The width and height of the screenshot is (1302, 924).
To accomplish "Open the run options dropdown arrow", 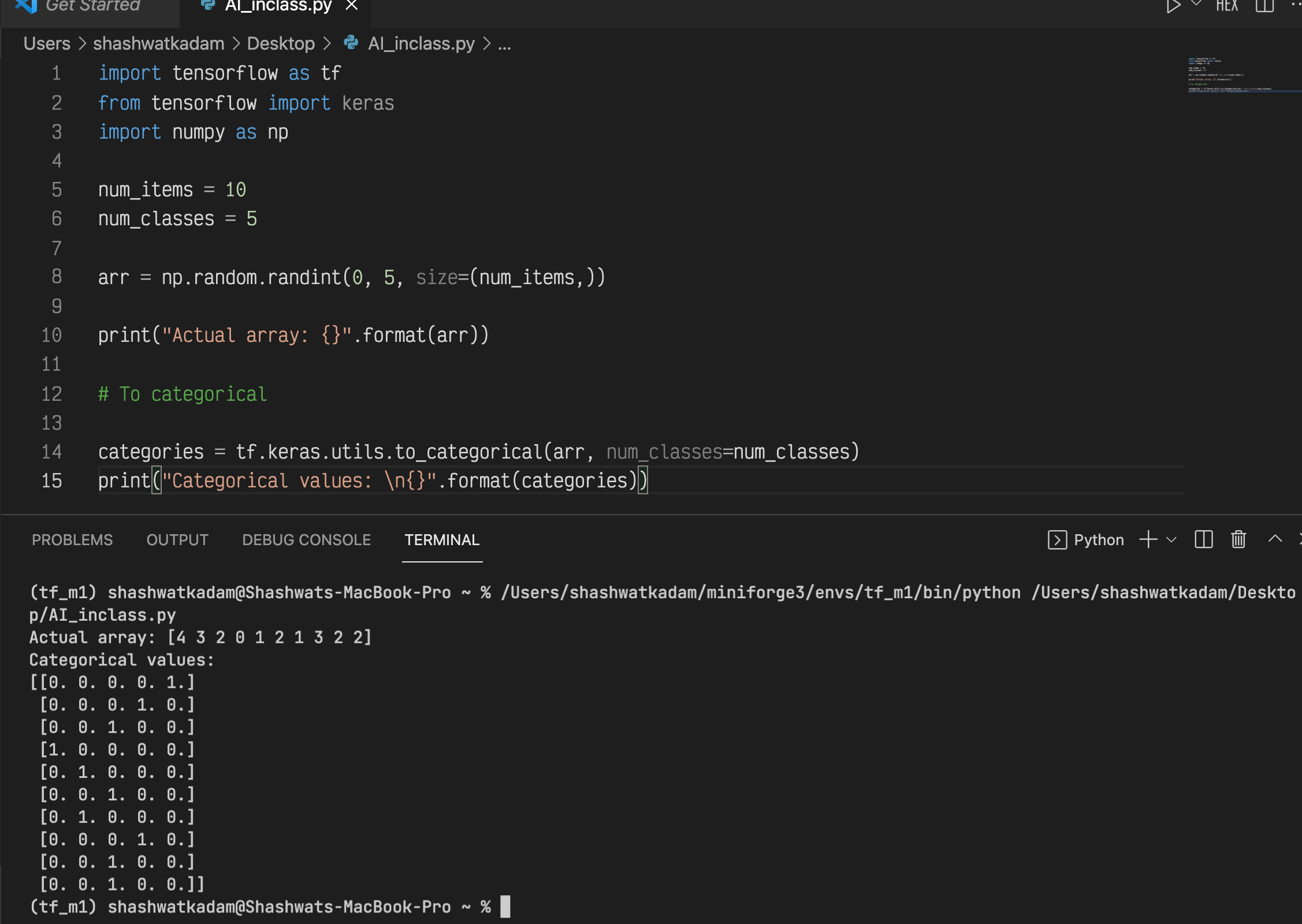I will pos(1196,5).
